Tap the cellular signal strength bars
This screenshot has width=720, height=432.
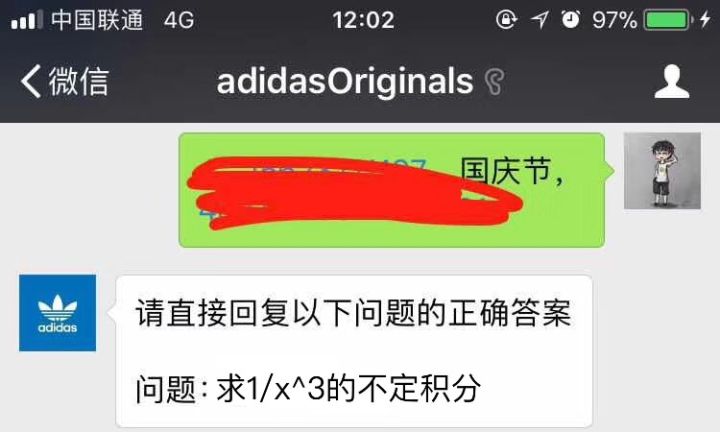[27, 20]
